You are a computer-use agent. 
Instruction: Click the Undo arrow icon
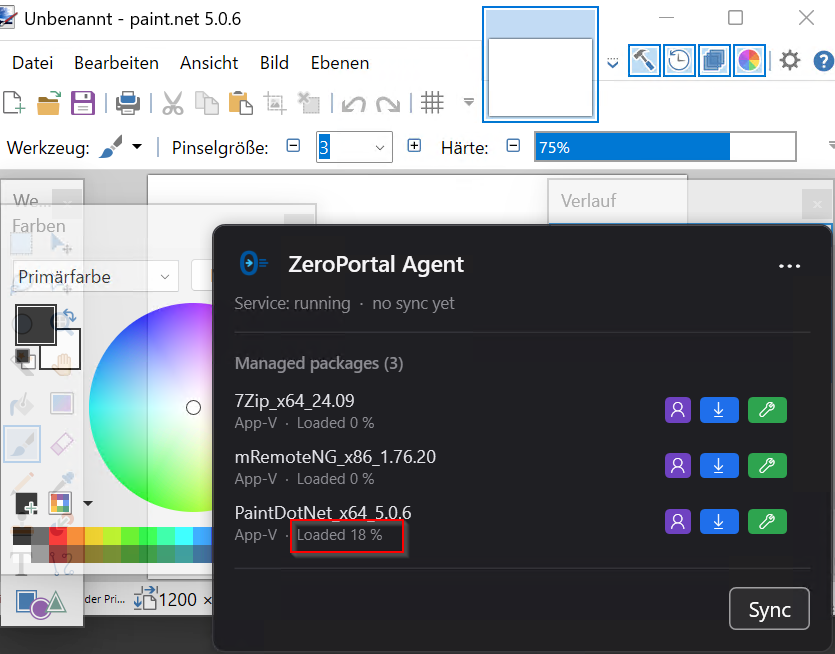354,103
